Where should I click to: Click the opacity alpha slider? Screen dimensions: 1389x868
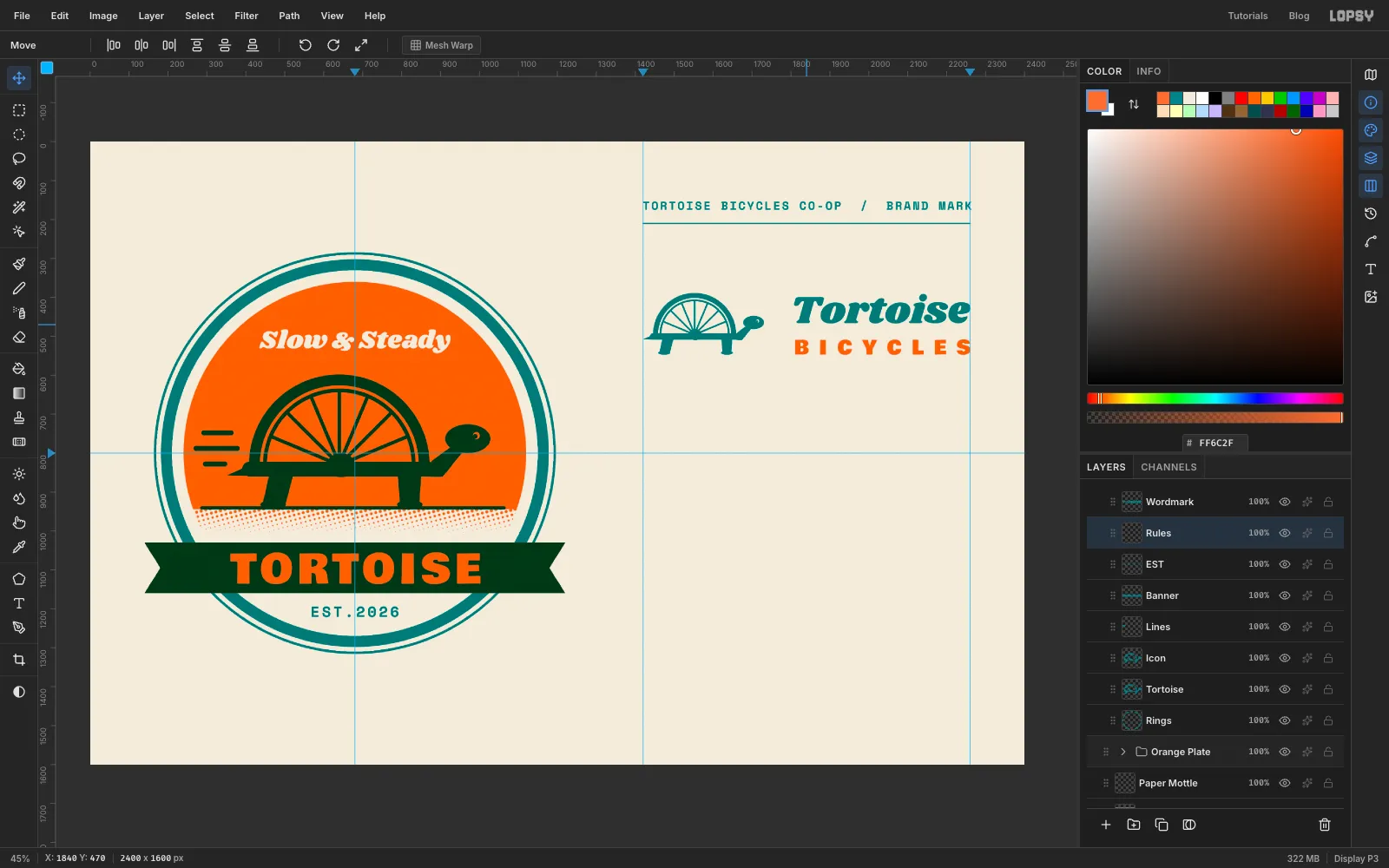click(x=1215, y=418)
